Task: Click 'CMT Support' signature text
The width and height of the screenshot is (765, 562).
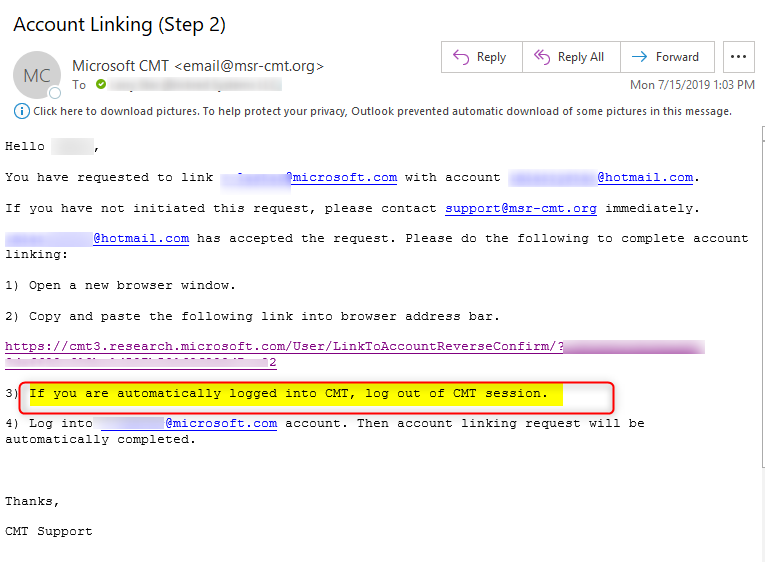Action: coord(49,531)
